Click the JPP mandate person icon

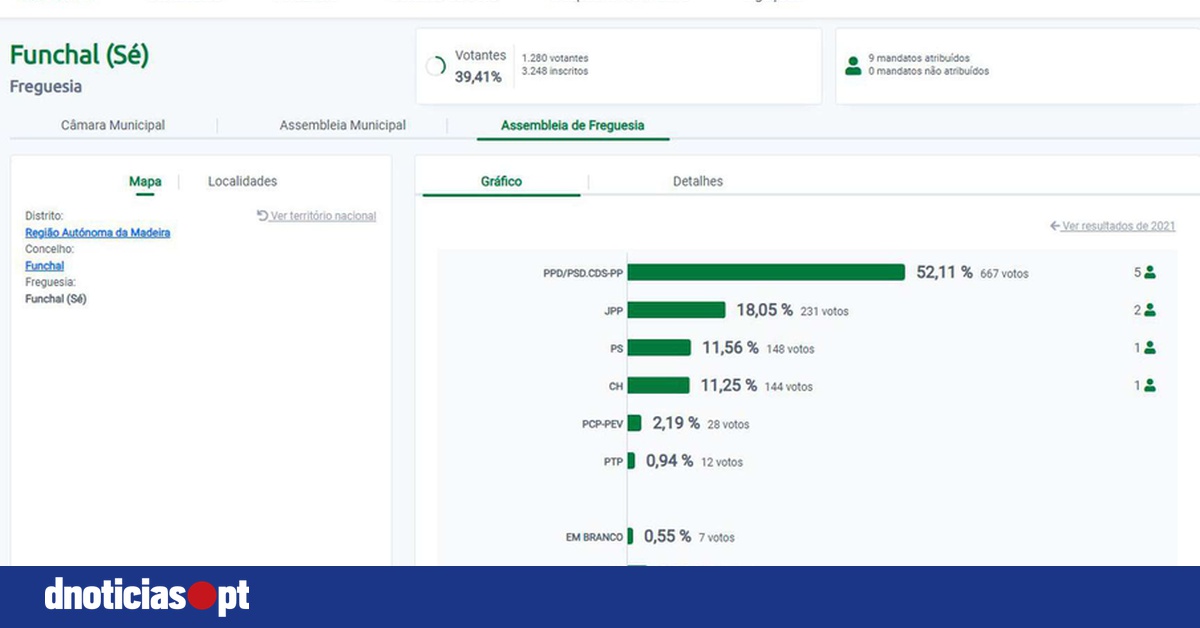point(1150,310)
